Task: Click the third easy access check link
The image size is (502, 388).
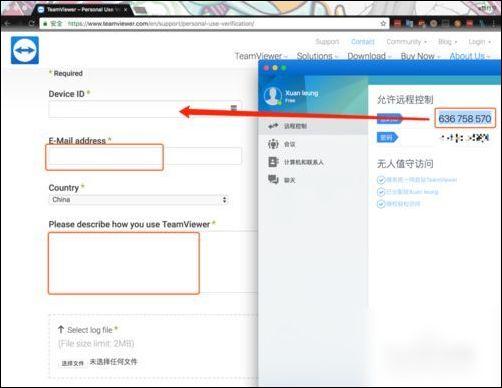Action: 398,204
